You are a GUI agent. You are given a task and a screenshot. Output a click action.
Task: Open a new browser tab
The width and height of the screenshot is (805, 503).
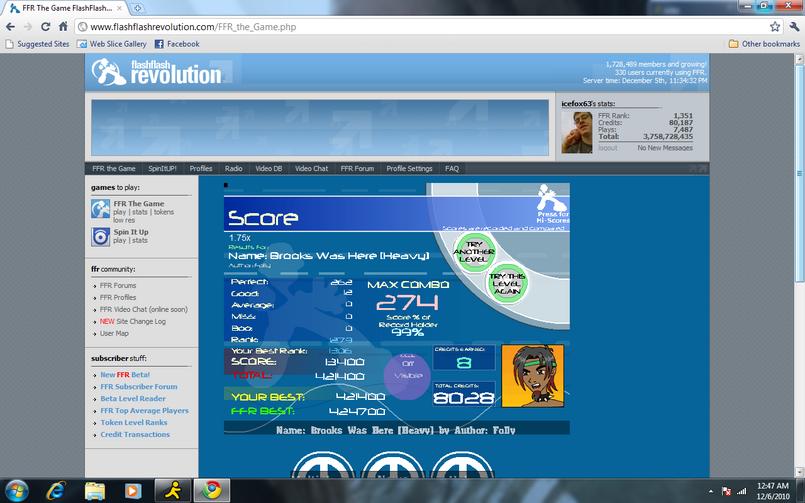click(137, 8)
